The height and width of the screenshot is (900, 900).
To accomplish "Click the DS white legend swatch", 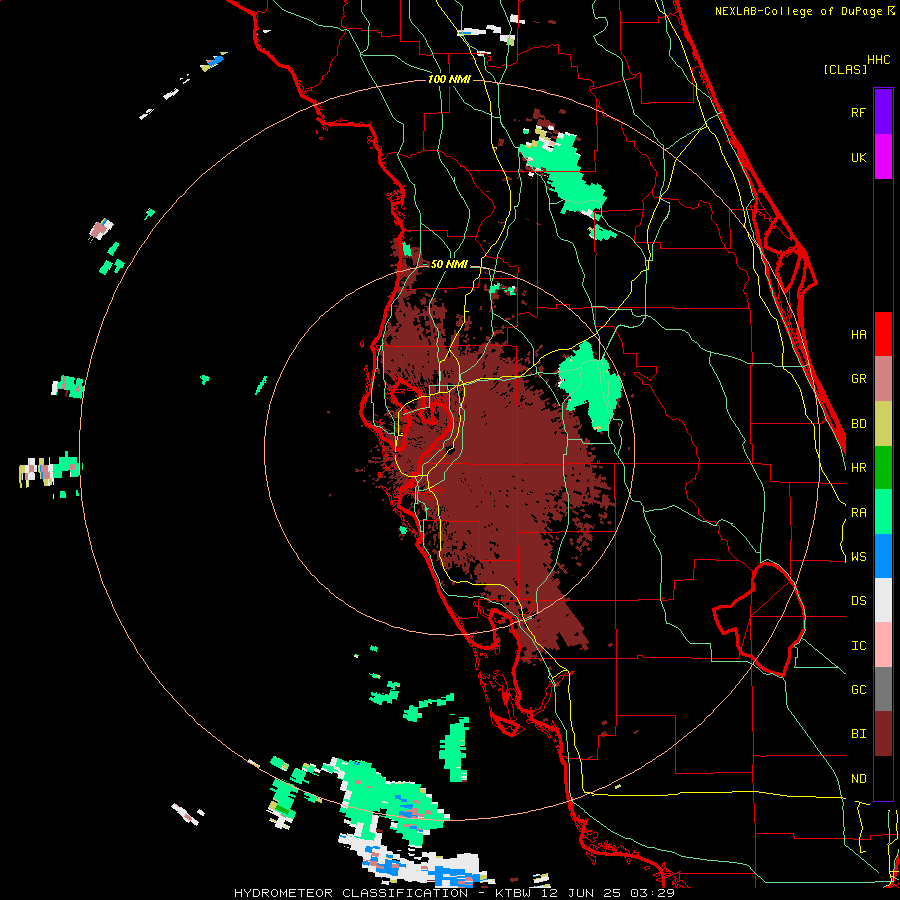I will click(x=883, y=600).
